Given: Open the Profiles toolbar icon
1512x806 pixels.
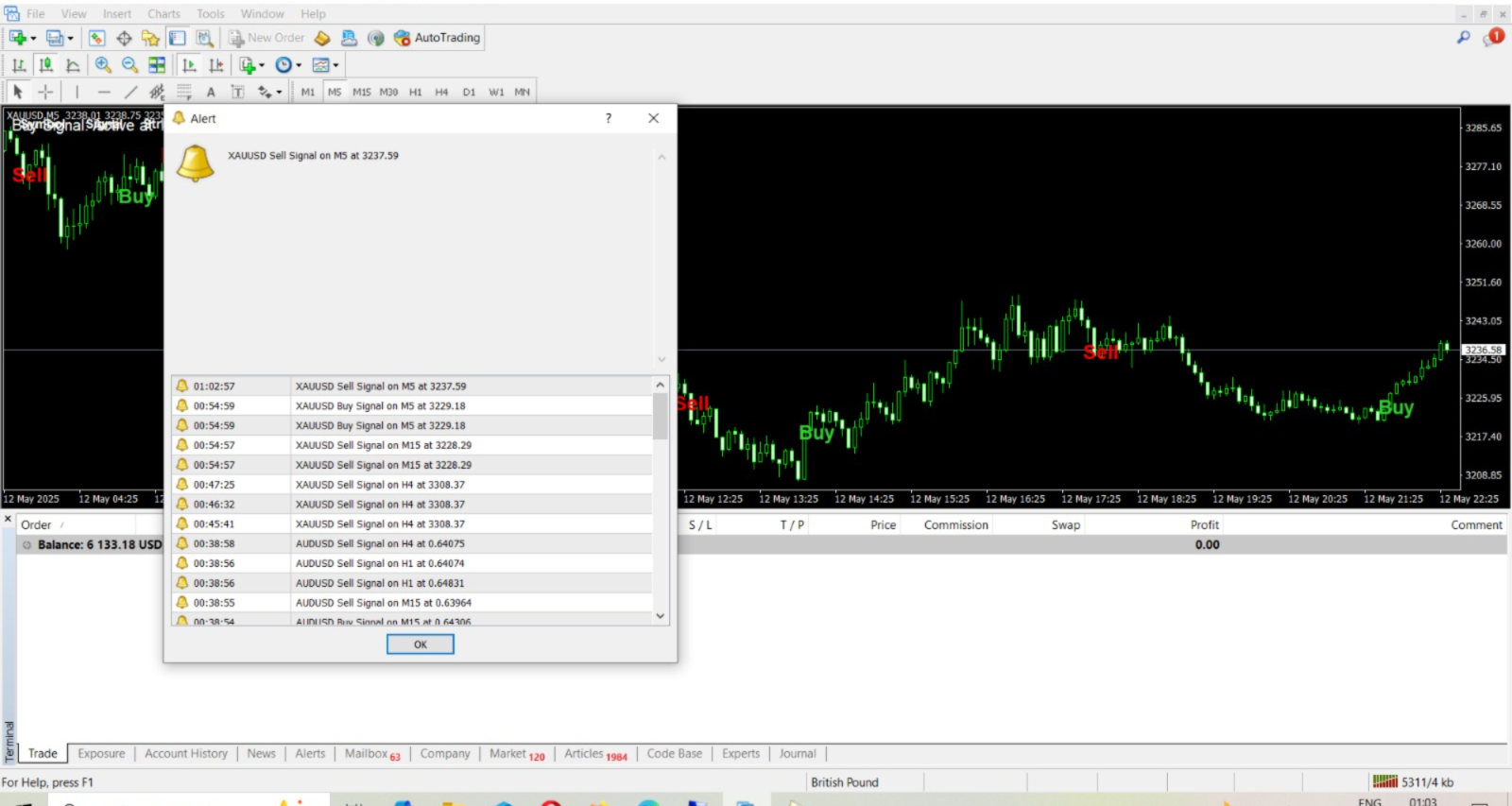Looking at the screenshot, I should pyautogui.click(x=55, y=38).
